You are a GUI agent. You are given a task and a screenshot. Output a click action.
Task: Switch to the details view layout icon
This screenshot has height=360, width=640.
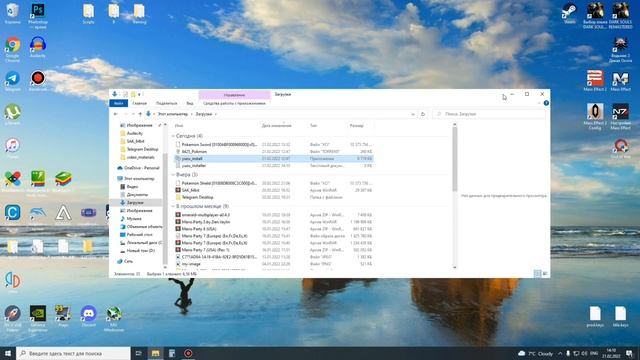[x=538, y=273]
